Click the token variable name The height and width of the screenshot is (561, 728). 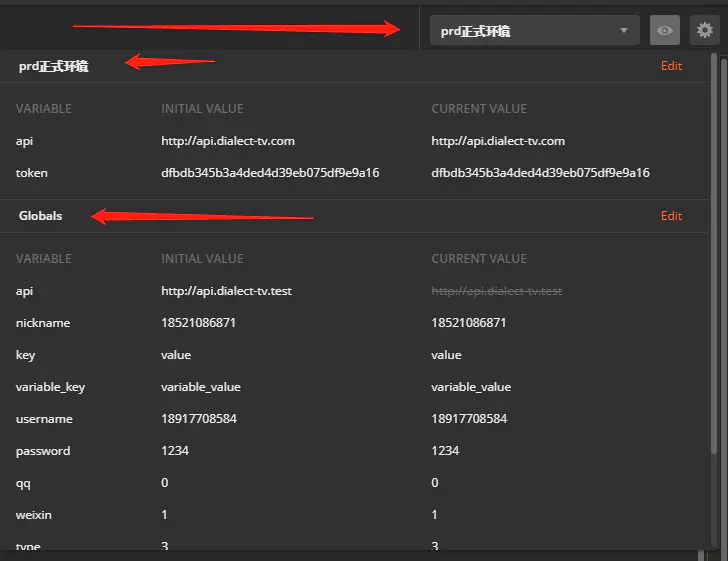point(32,173)
